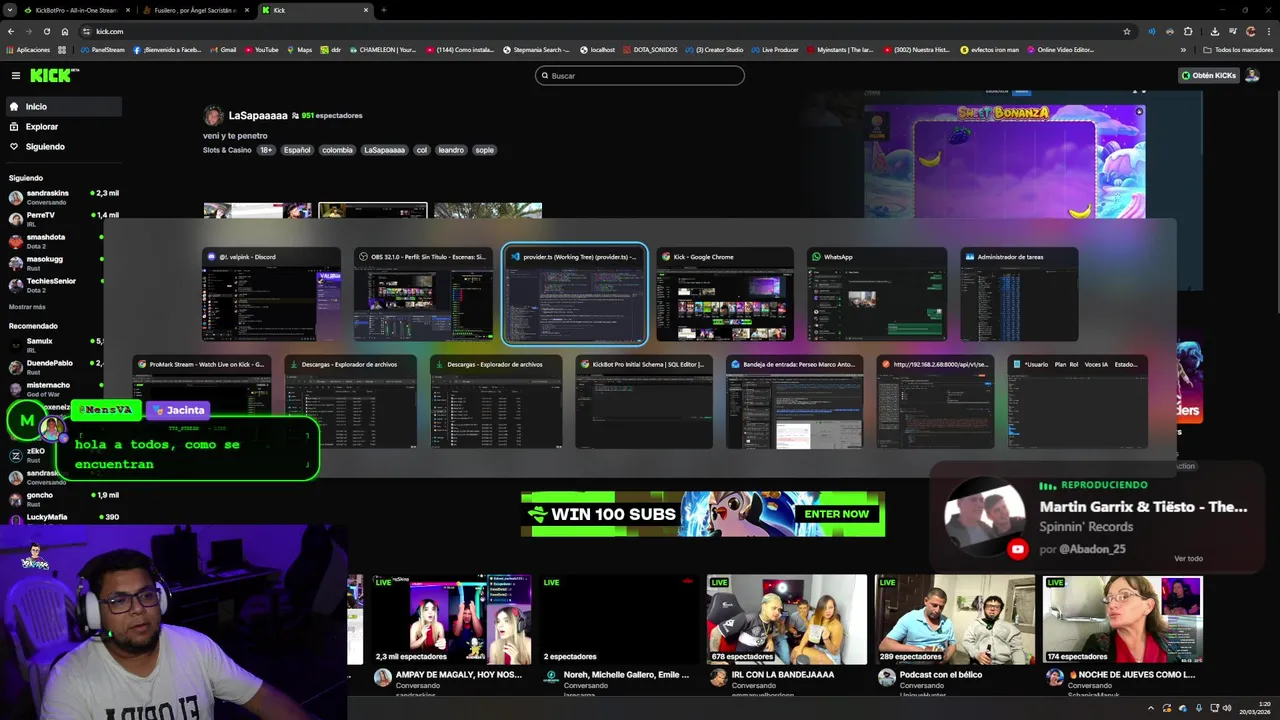Open Explorar in the sidebar
The image size is (1280, 720).
point(42,127)
